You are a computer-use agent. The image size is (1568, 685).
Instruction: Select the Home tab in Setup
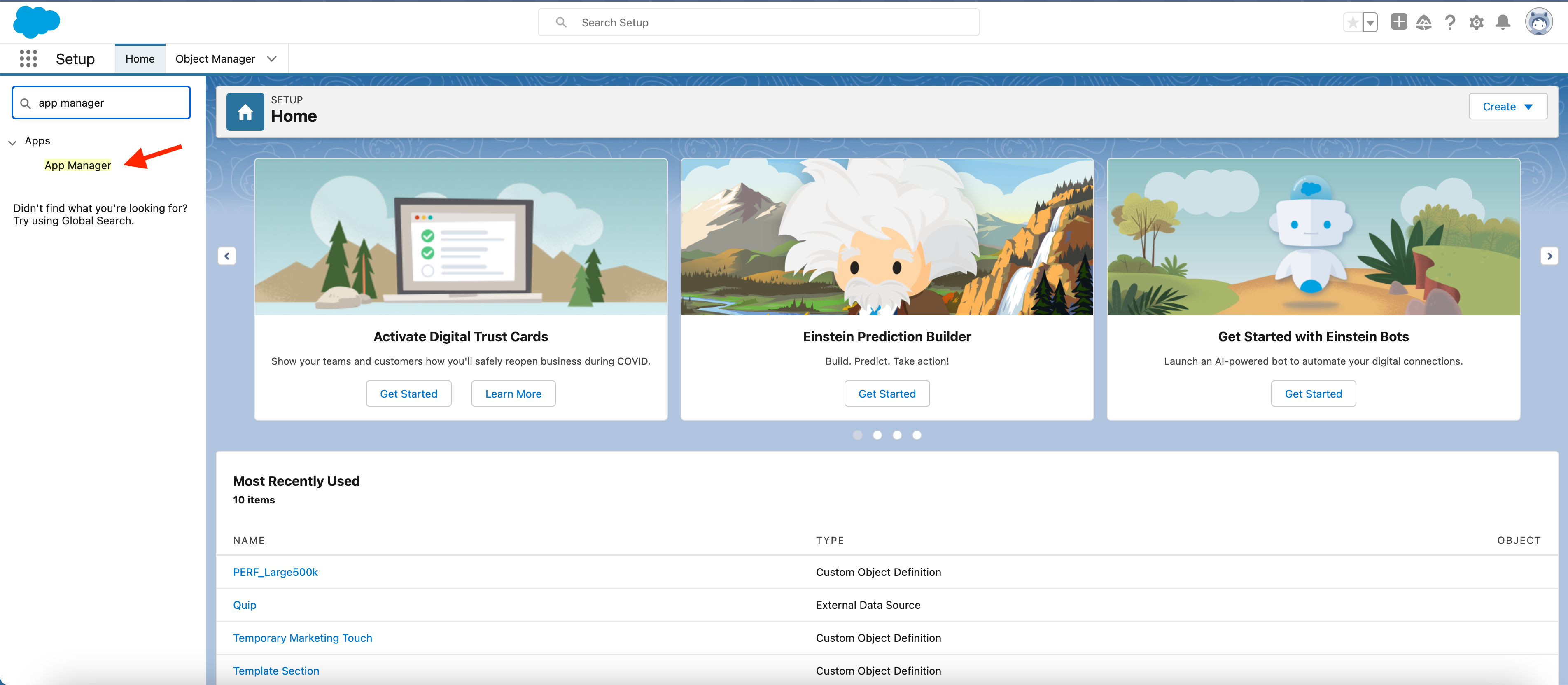140,58
